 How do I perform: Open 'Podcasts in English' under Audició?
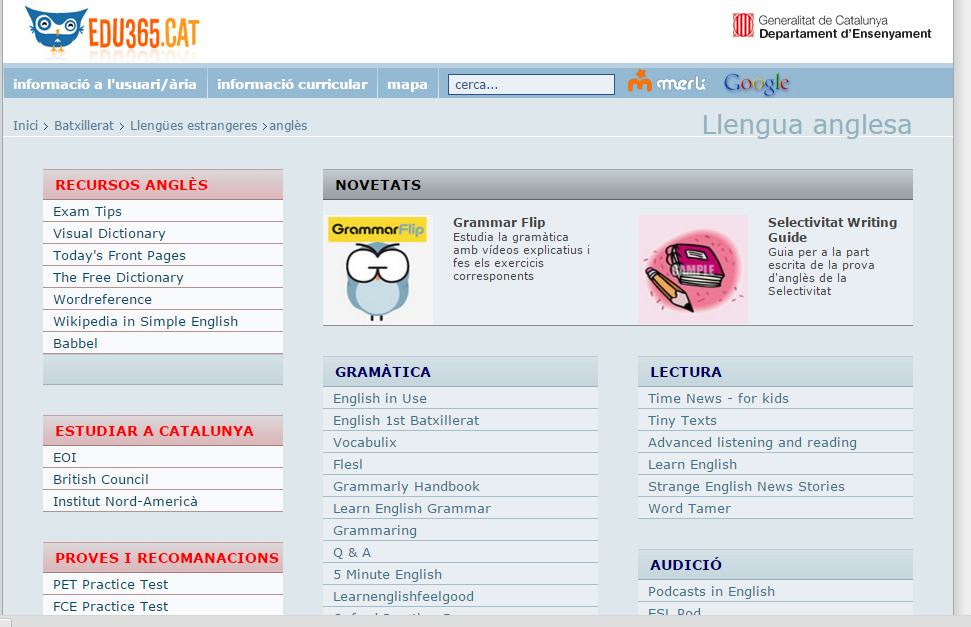tap(711, 592)
